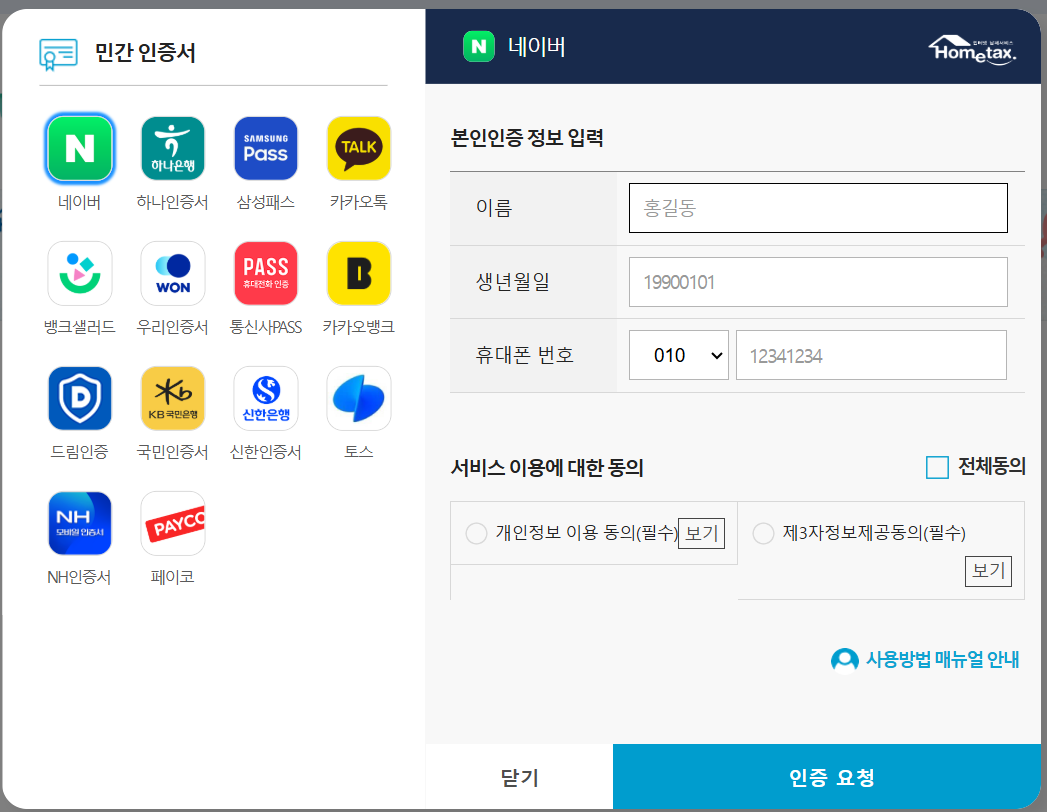This screenshot has height=812, width=1047.
Task: Click the 페이코 label
Action: (x=172, y=577)
